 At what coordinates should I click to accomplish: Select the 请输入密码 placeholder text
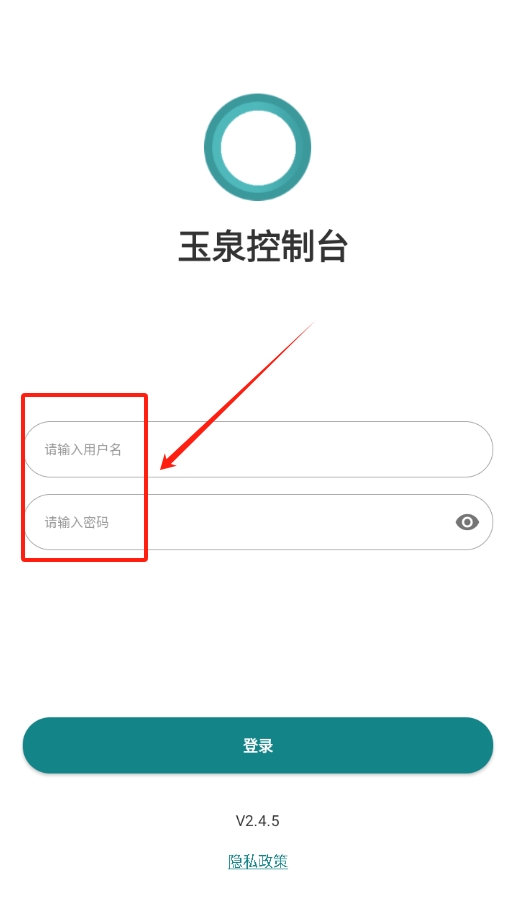click(x=77, y=522)
